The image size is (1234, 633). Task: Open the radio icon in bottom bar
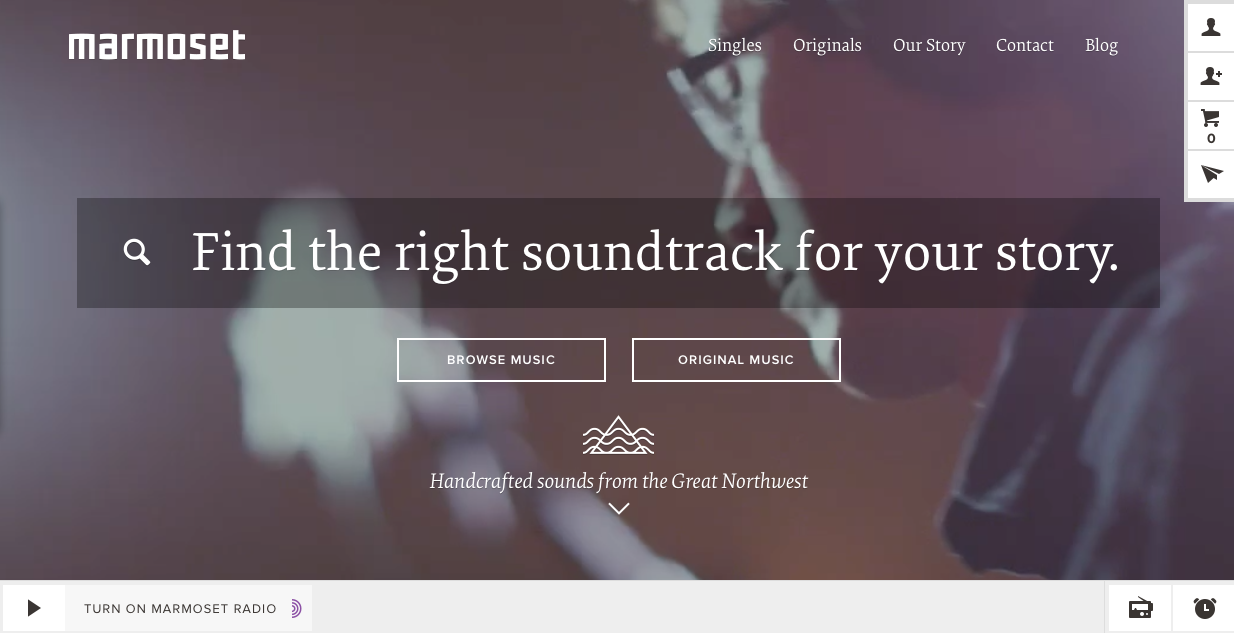point(1140,608)
